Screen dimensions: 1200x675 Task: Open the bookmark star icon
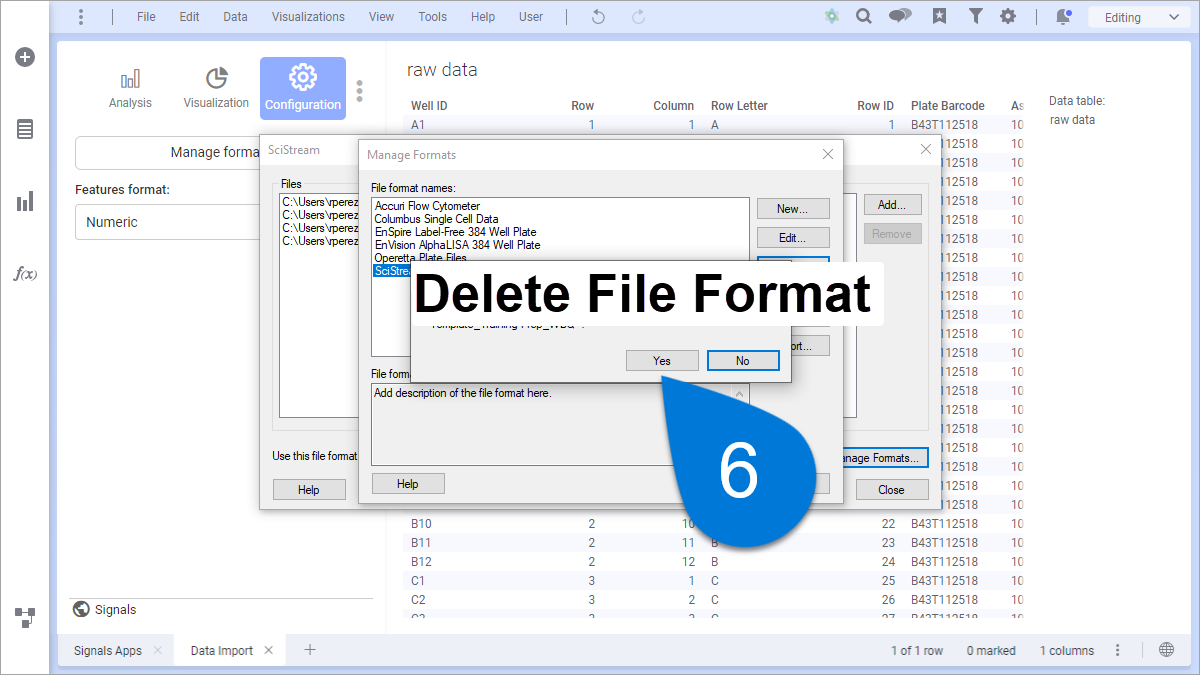[939, 17]
